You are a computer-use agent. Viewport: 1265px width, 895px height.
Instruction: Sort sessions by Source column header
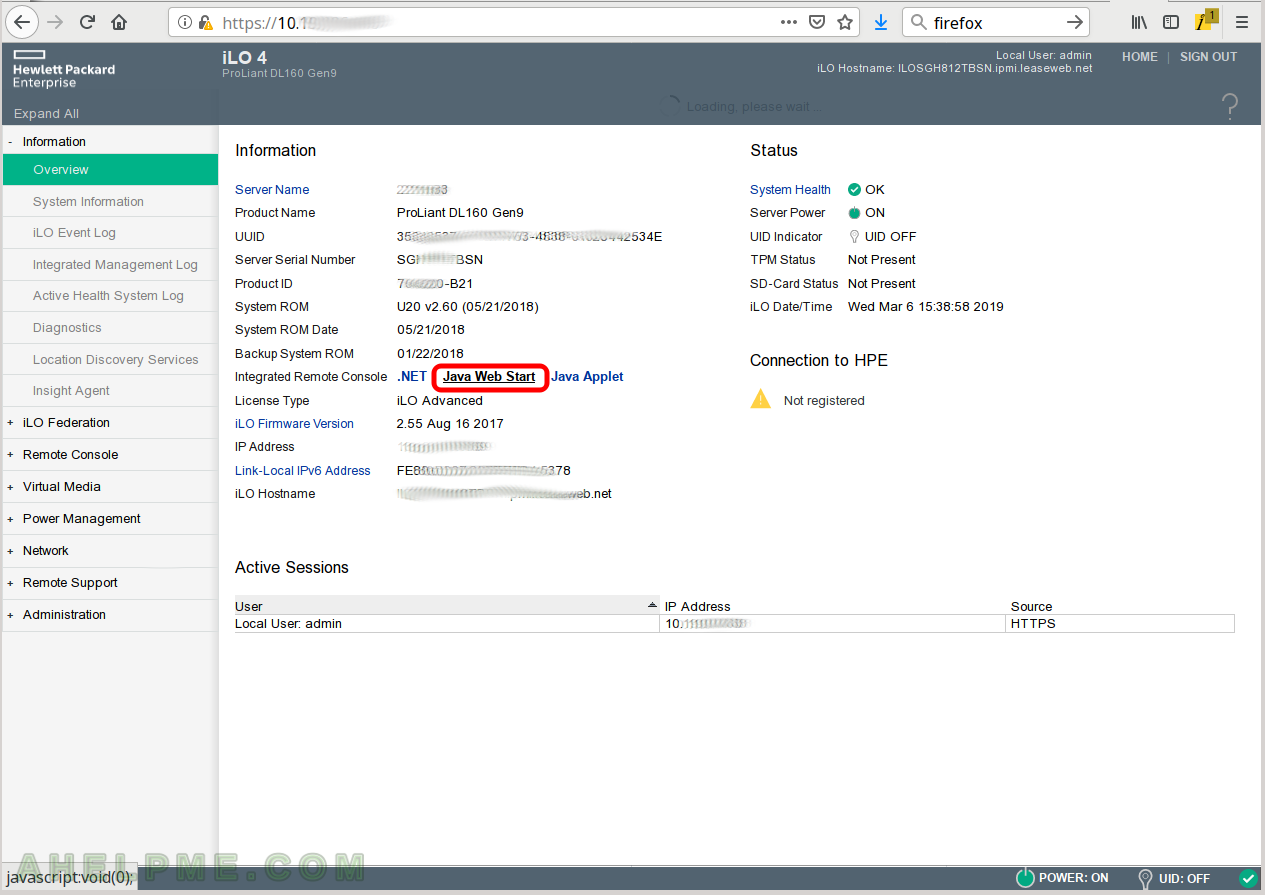tap(1121, 606)
